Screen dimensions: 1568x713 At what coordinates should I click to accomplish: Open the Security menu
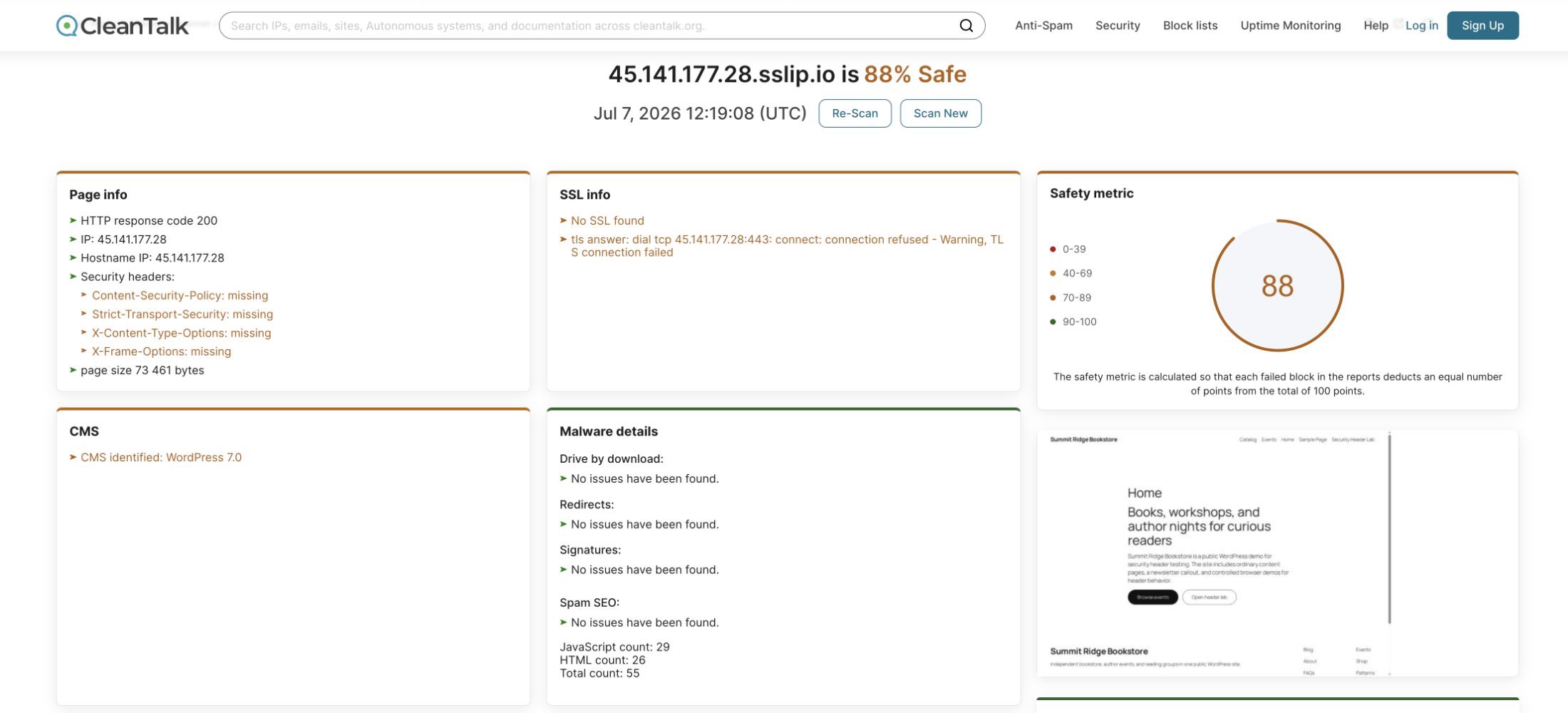(1118, 26)
